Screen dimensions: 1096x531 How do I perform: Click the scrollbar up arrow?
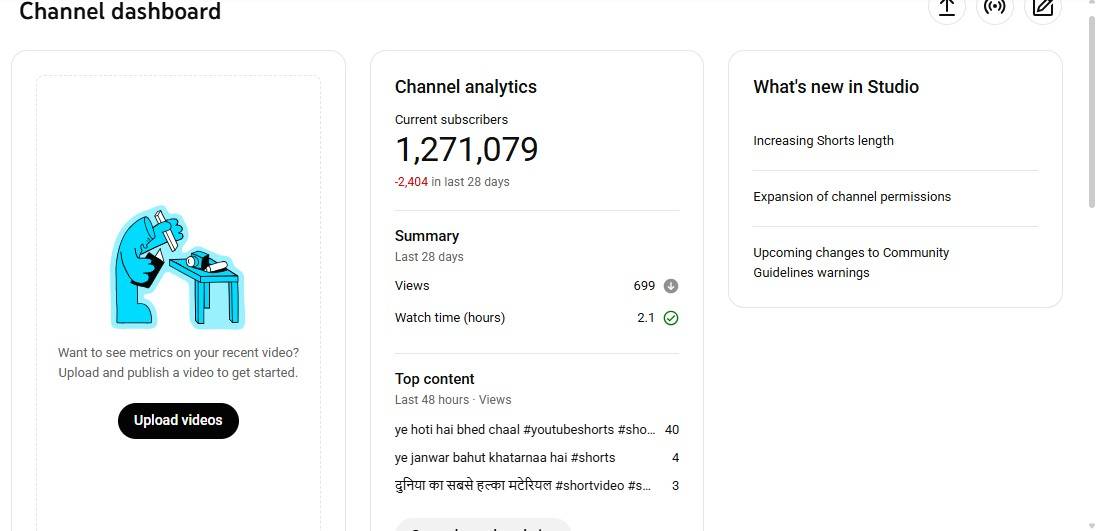[x=1090, y=5]
